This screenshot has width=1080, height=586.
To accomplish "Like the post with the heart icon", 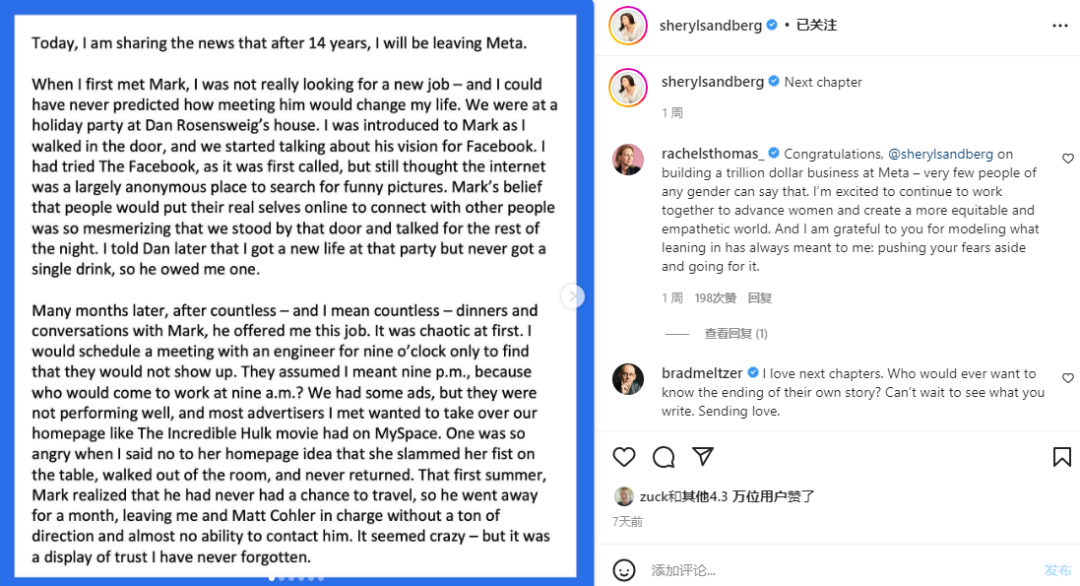I will tap(624, 457).
